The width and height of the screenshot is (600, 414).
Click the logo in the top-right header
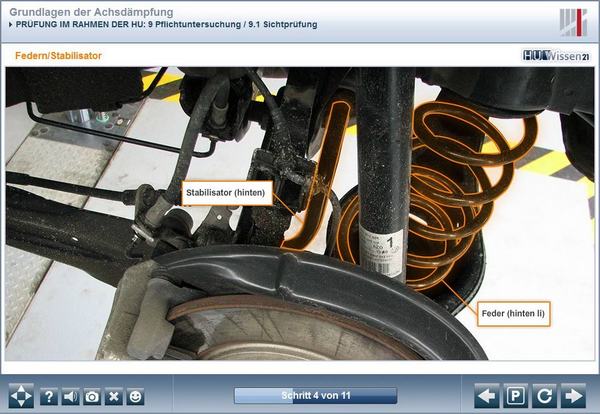[573, 22]
